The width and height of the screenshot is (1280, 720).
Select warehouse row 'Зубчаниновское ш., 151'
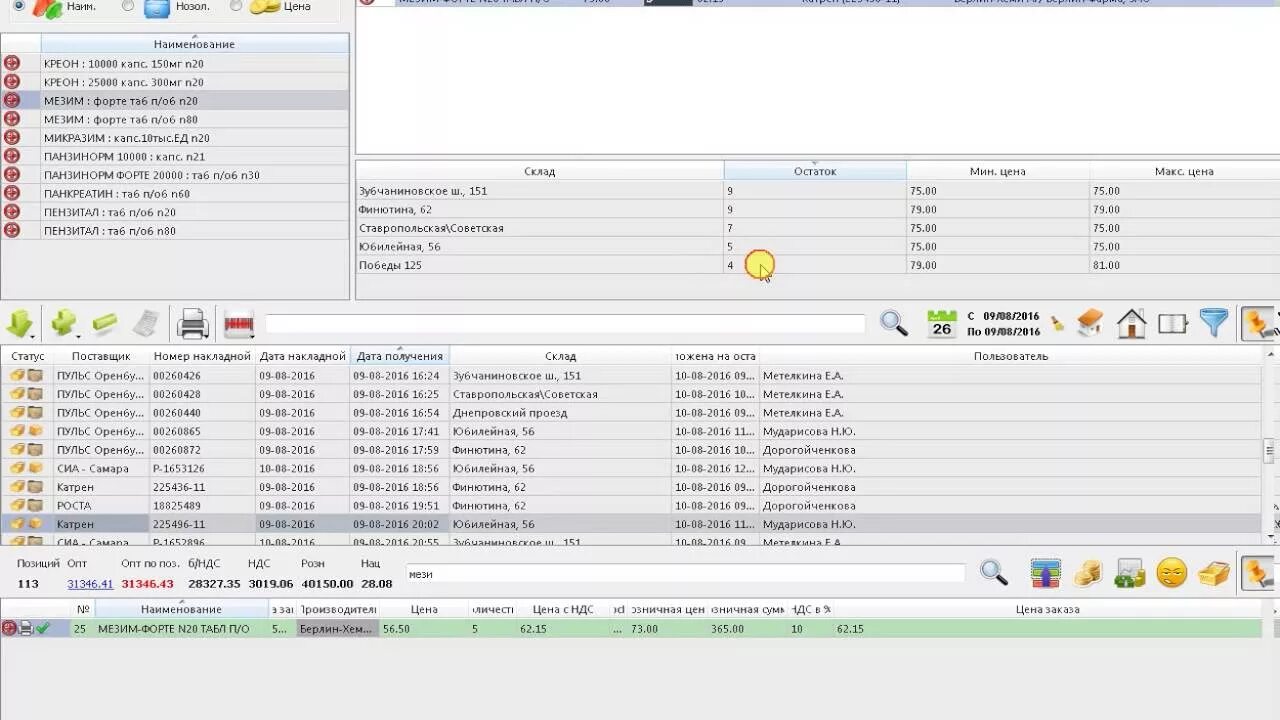coord(817,190)
